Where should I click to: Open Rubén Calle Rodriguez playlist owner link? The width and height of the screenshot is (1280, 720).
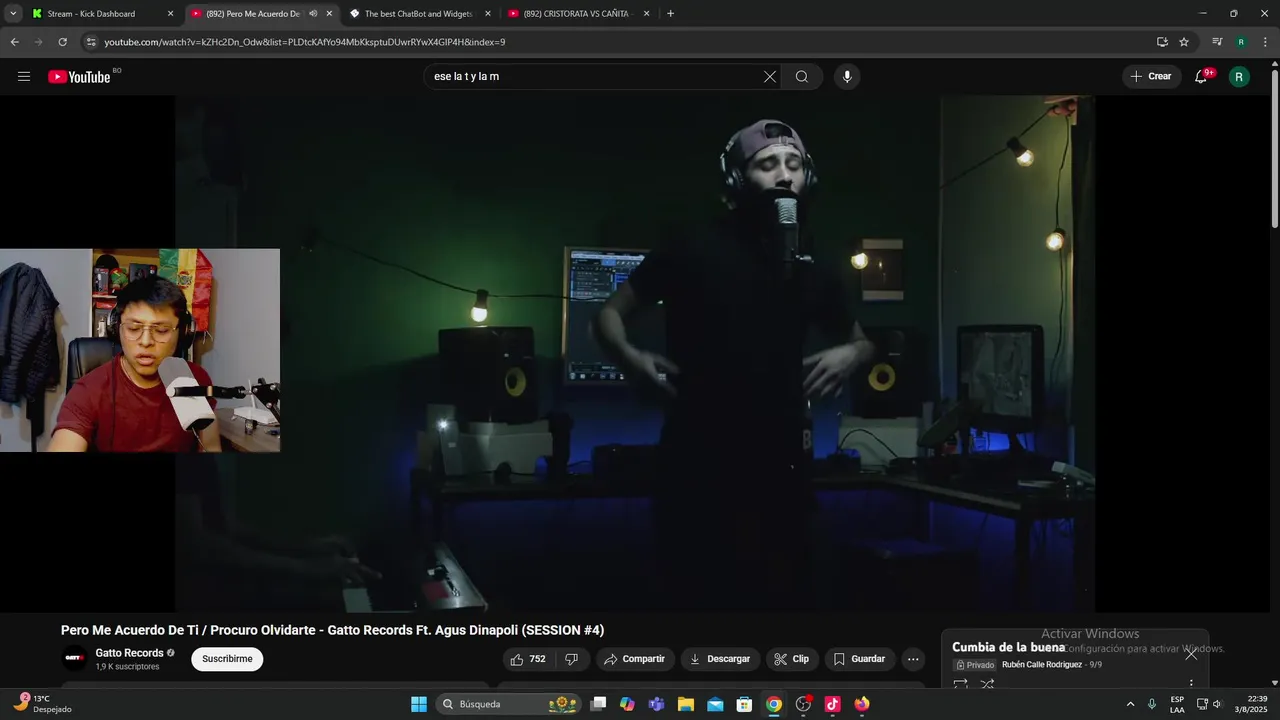tap(1042, 665)
